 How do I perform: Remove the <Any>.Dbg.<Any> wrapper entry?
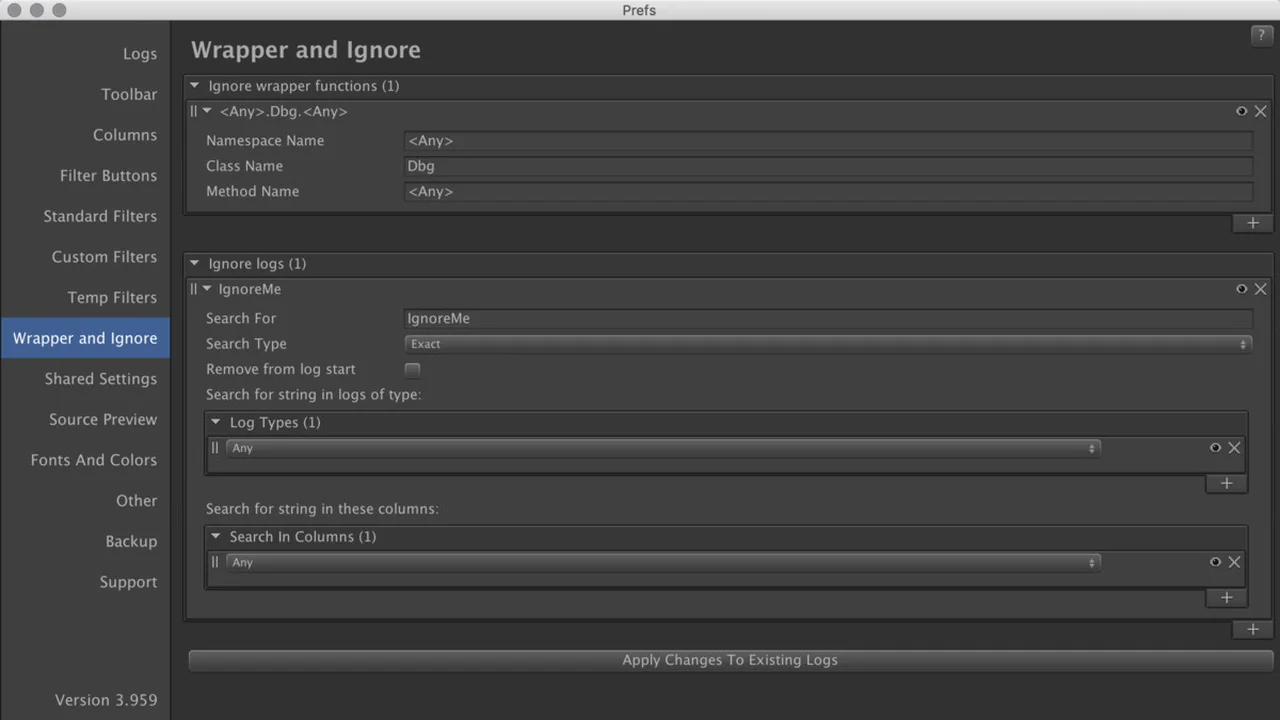point(1260,111)
